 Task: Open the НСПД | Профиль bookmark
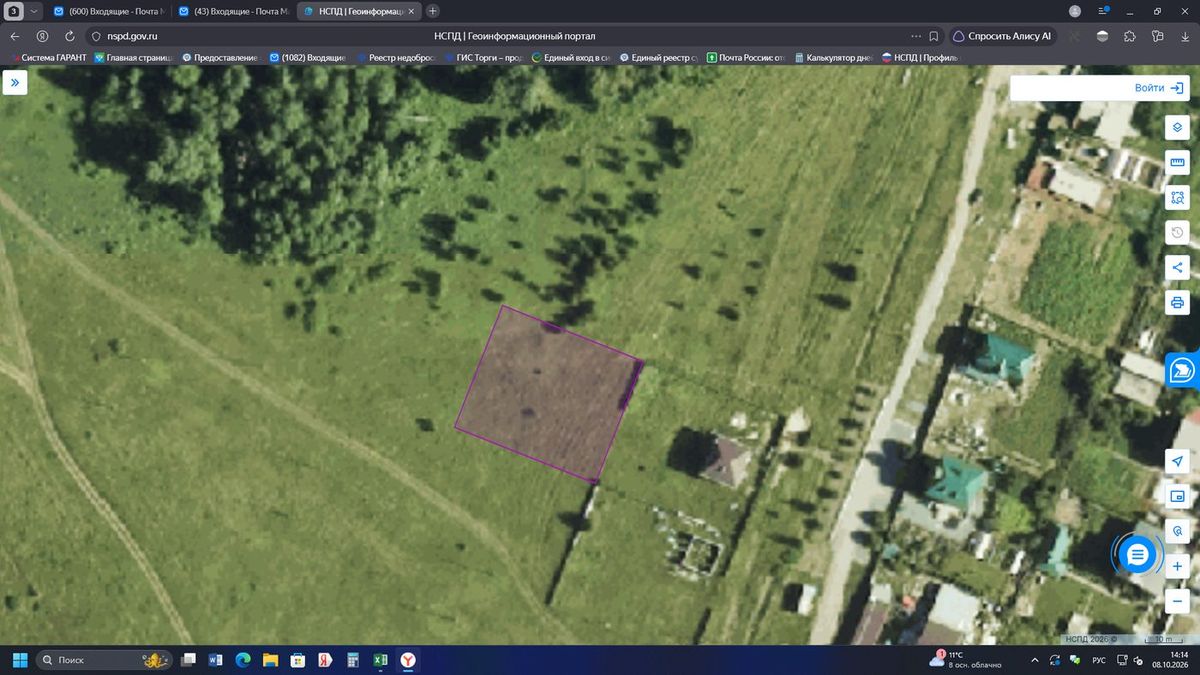tap(919, 58)
